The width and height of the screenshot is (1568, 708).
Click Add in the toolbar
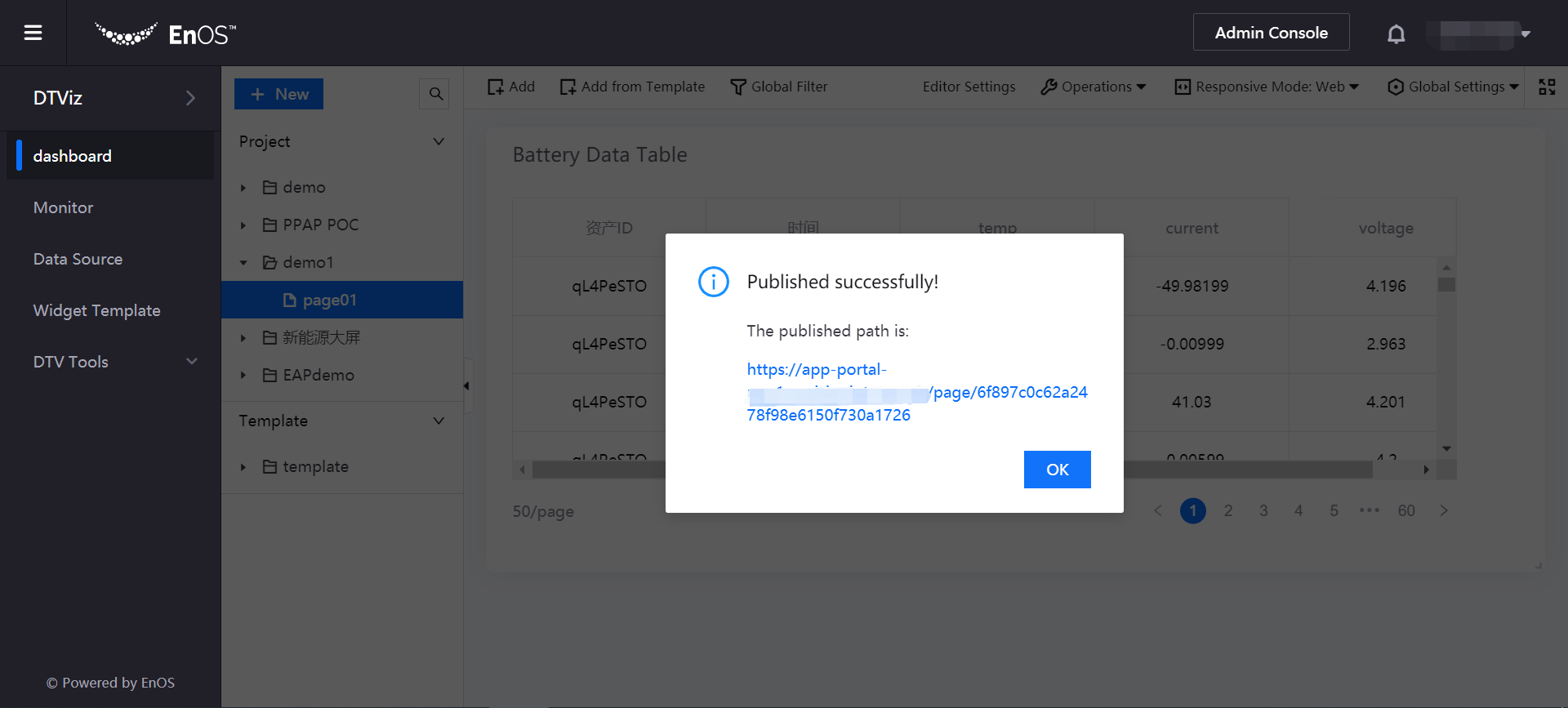[511, 87]
